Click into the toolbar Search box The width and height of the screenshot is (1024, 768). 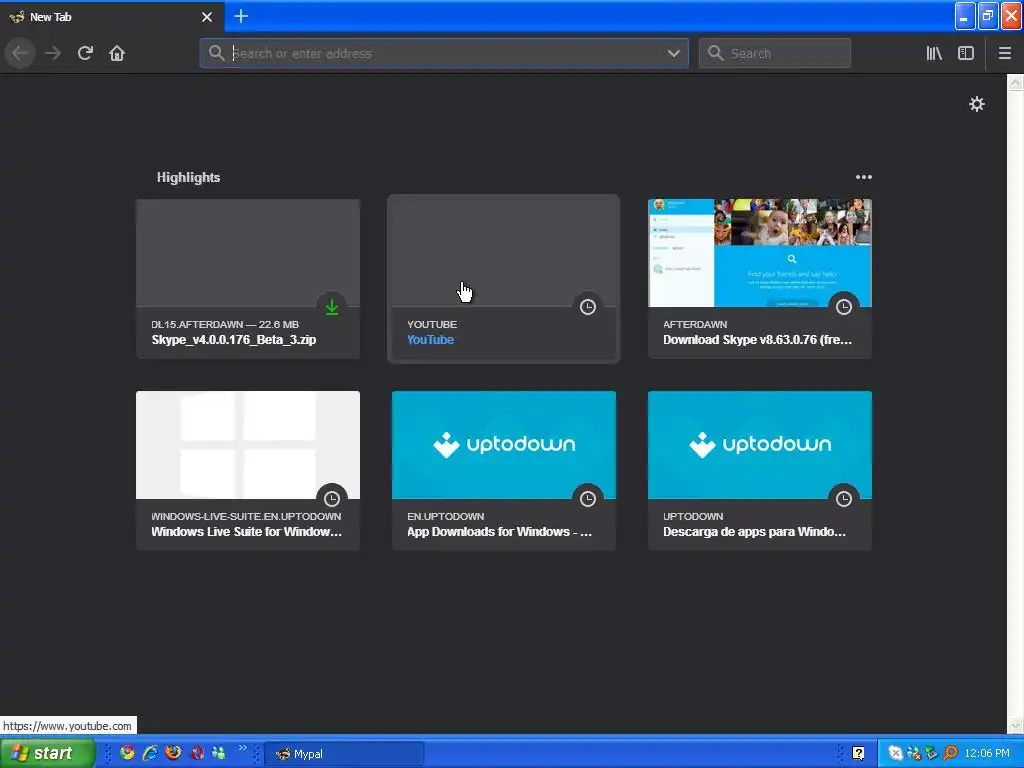coord(775,53)
